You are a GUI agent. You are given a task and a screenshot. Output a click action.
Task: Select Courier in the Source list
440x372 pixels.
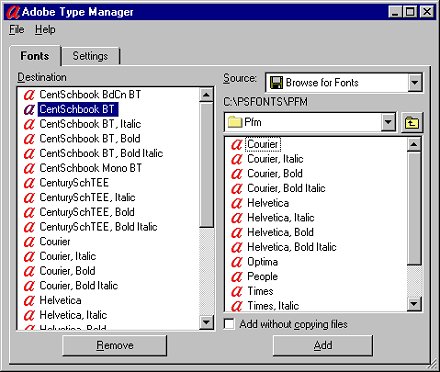point(263,144)
